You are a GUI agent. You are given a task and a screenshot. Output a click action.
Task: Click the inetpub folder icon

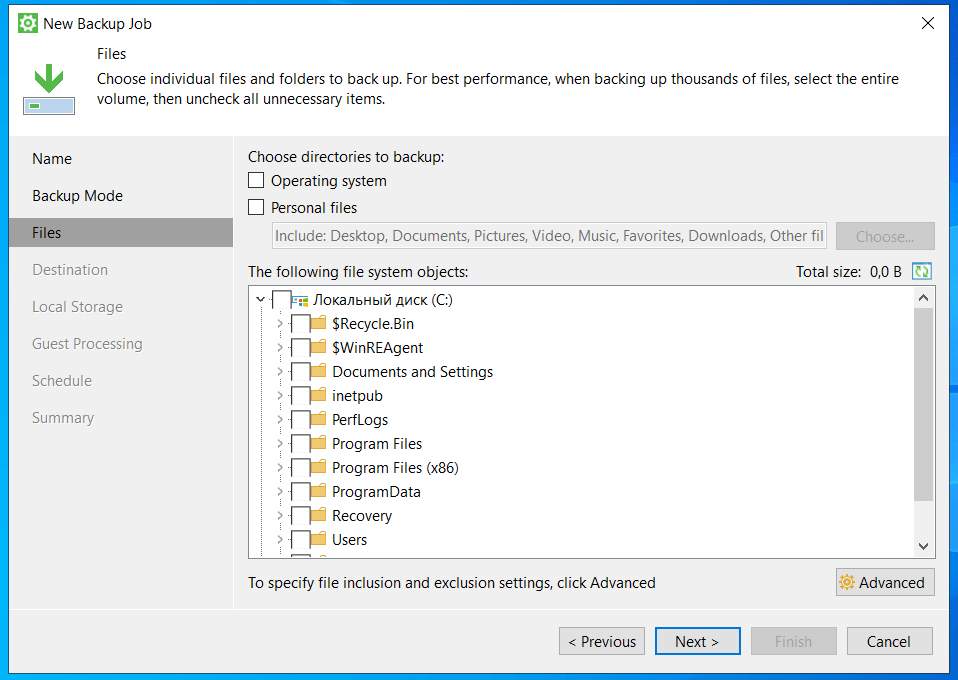[318, 396]
